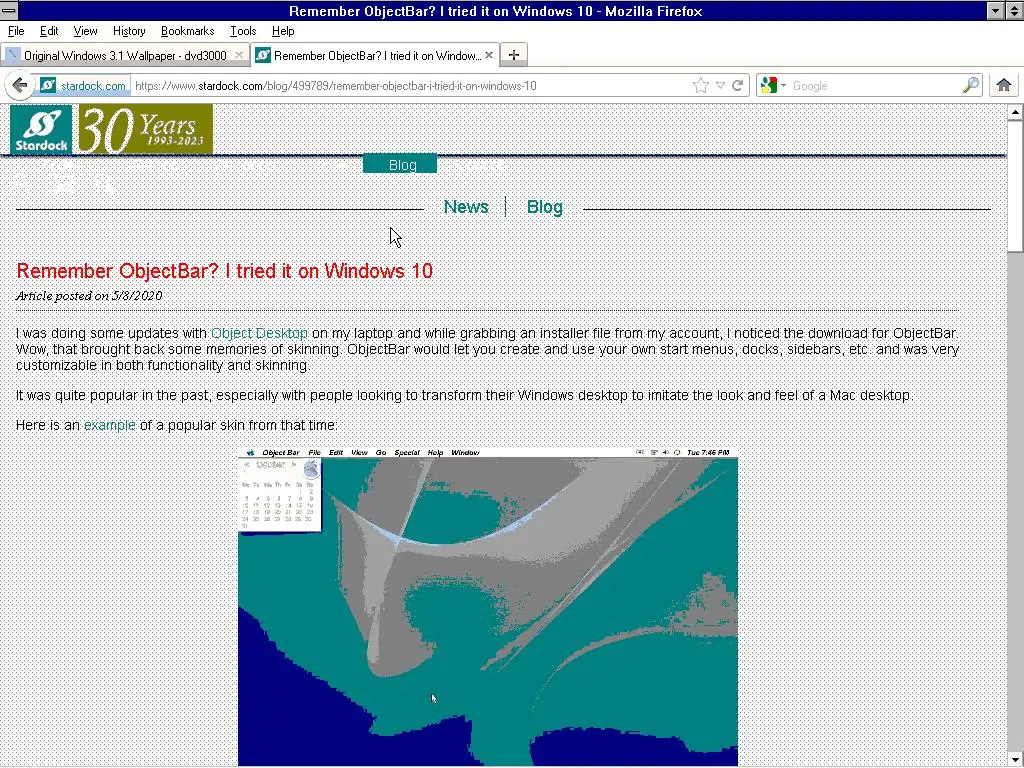This screenshot has height=768, width=1024.
Task: Focus the Google search box
Action: [874, 86]
